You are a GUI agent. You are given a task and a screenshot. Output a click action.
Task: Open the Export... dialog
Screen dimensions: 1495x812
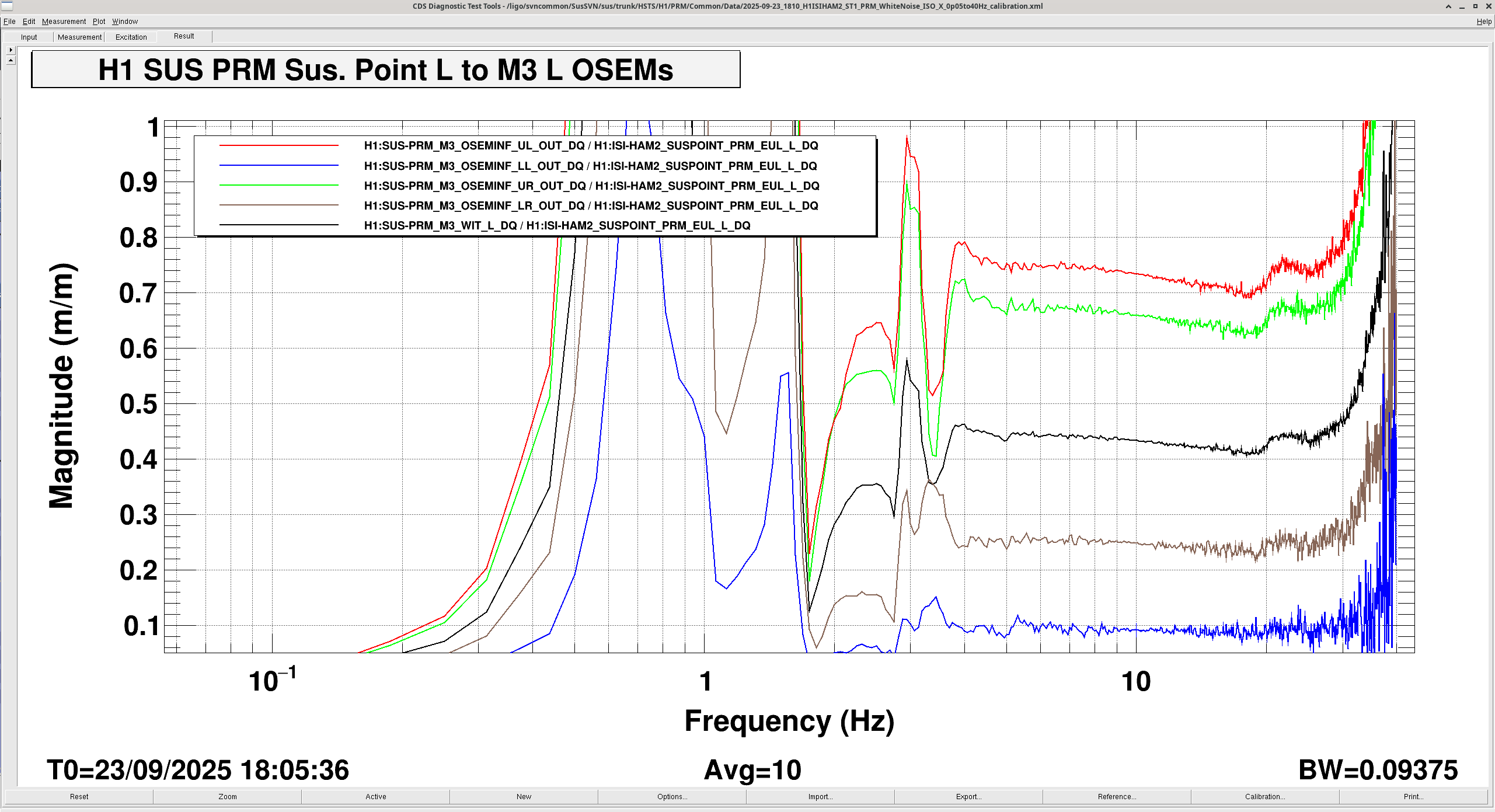coord(968,796)
